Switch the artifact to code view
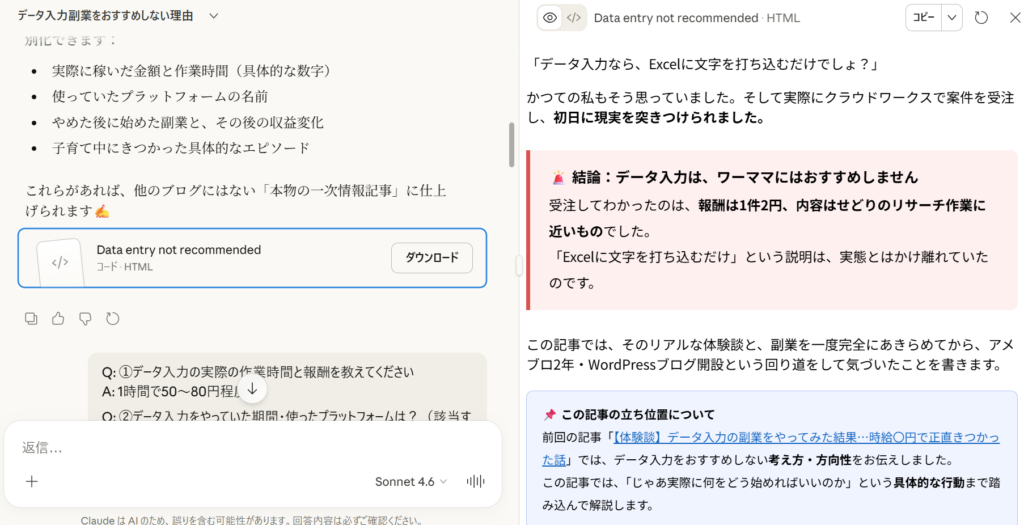 point(573,18)
